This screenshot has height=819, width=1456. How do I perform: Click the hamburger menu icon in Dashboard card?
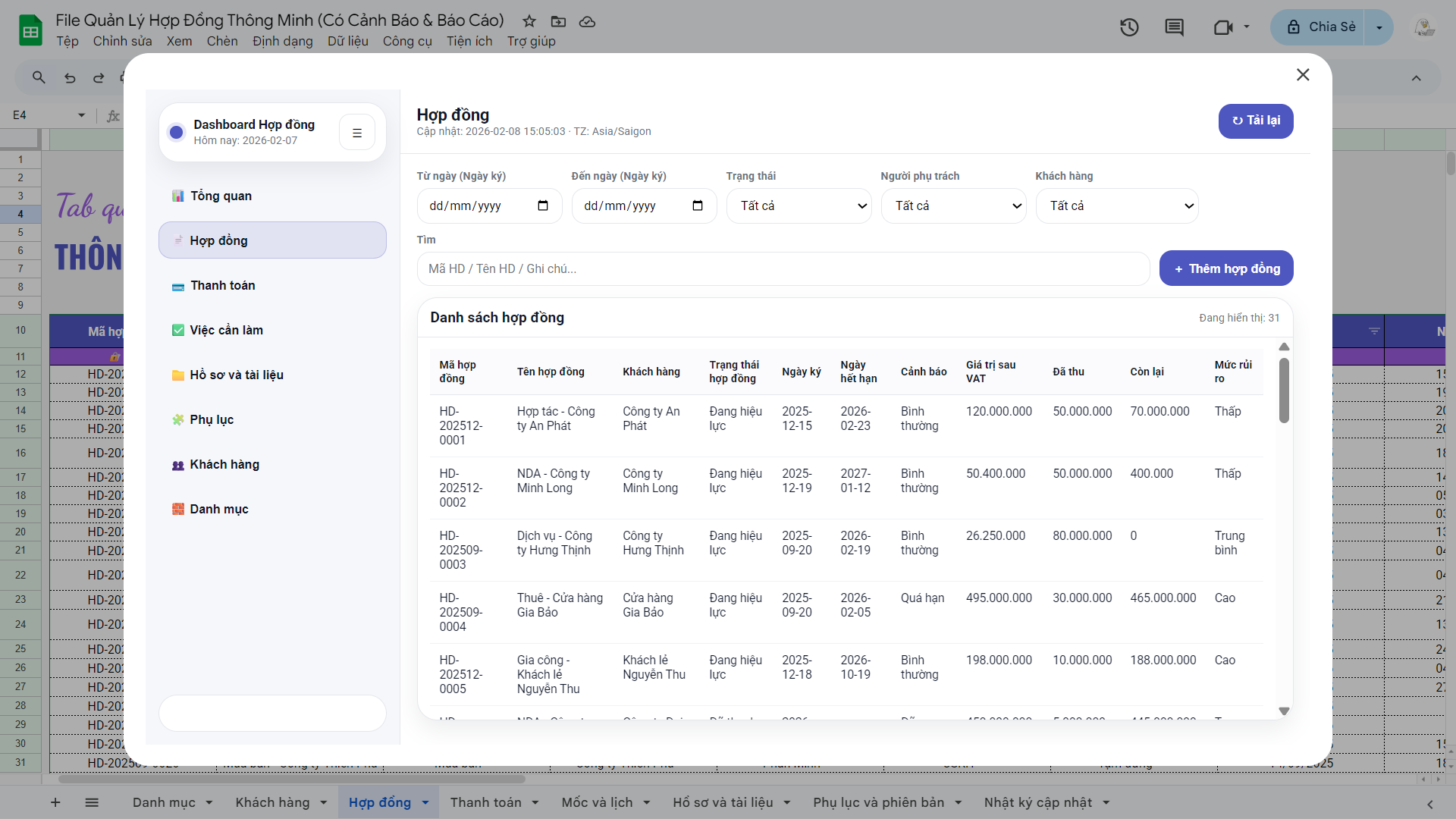[357, 133]
